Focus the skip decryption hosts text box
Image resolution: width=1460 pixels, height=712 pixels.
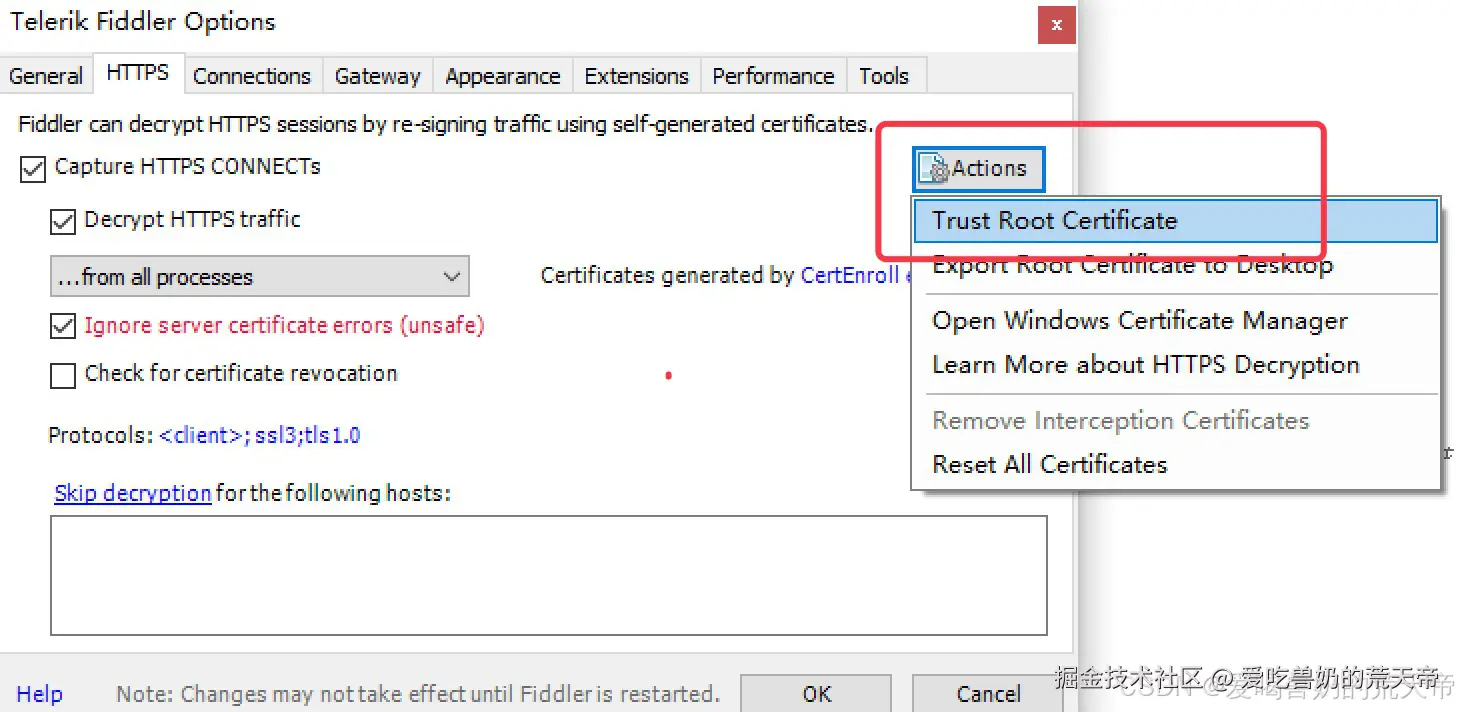549,575
